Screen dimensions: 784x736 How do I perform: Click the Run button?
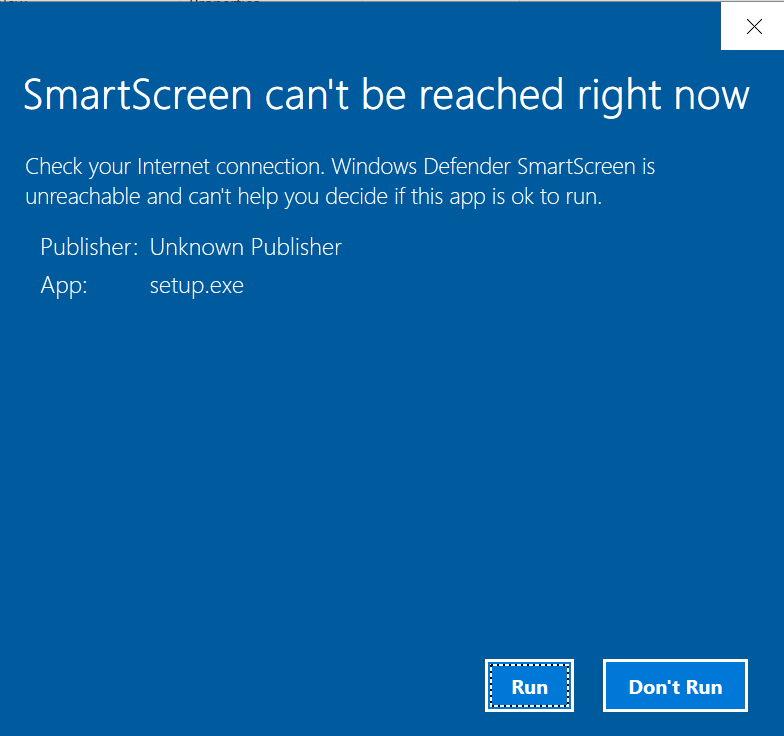(x=529, y=686)
